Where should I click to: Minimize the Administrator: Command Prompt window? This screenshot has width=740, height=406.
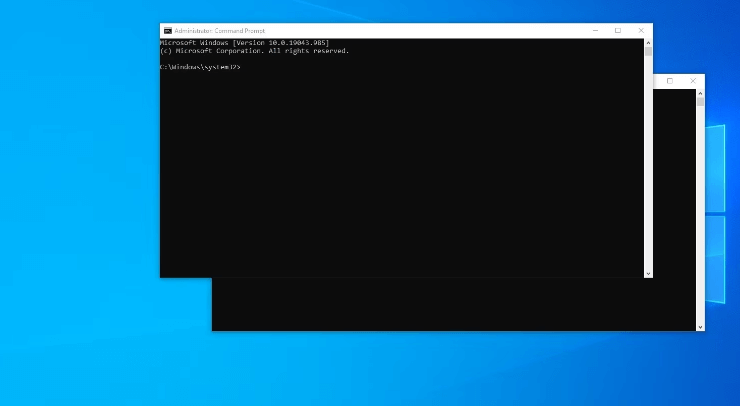(594, 31)
